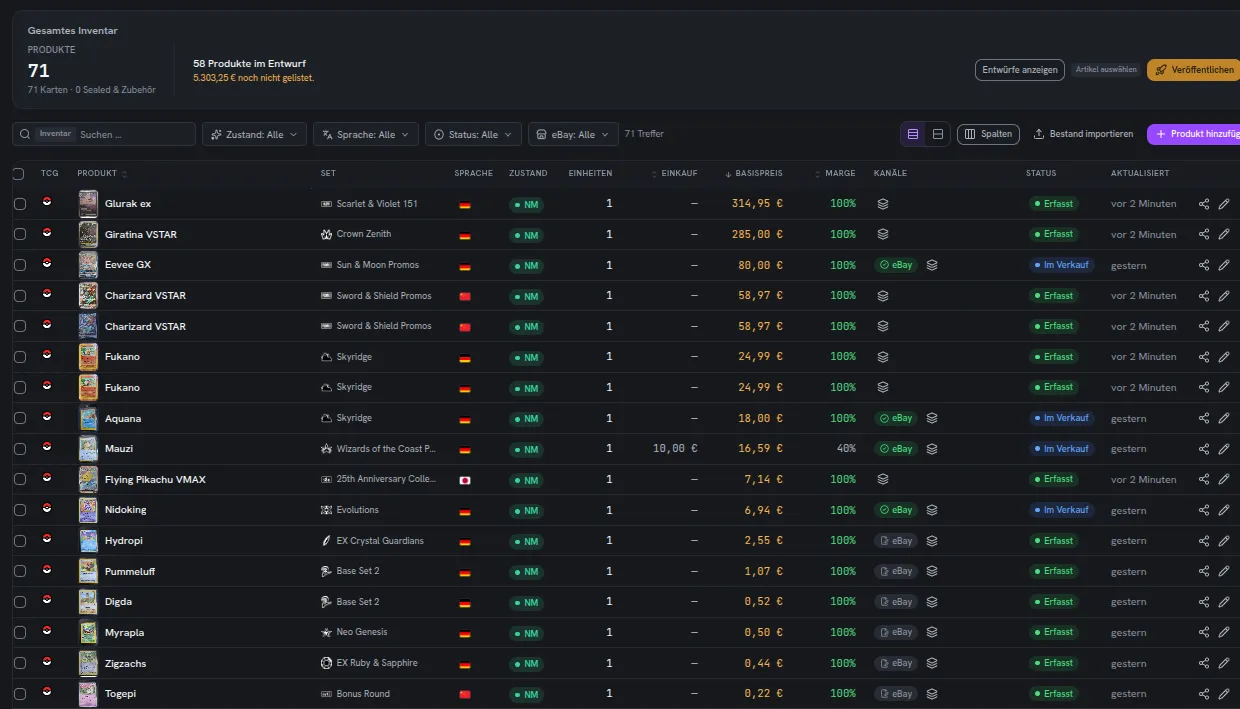Click the eBay channel badge for Aquana
Image resolution: width=1240 pixels, height=709 pixels.
pos(896,418)
